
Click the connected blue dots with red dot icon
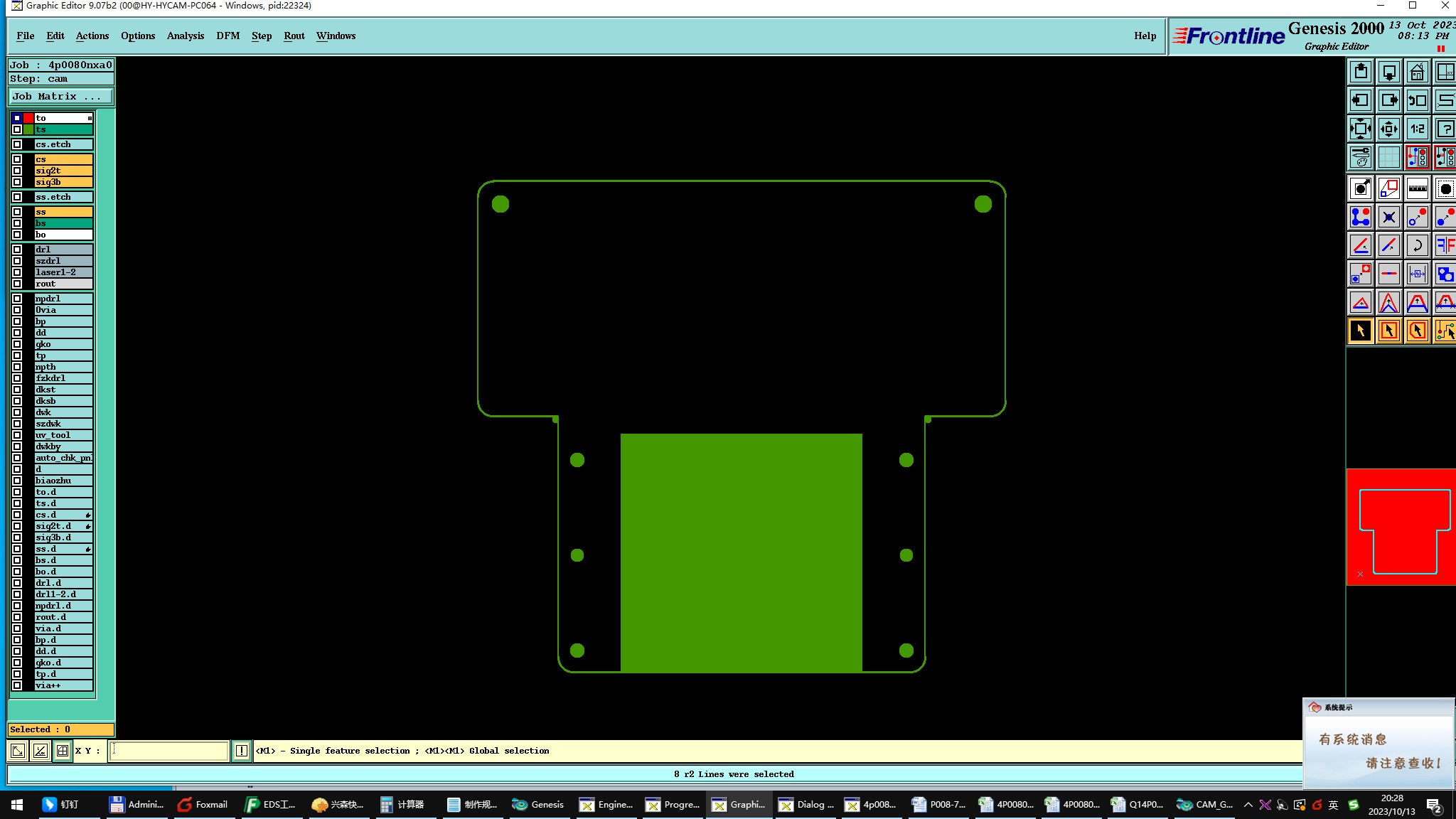tap(1361, 217)
